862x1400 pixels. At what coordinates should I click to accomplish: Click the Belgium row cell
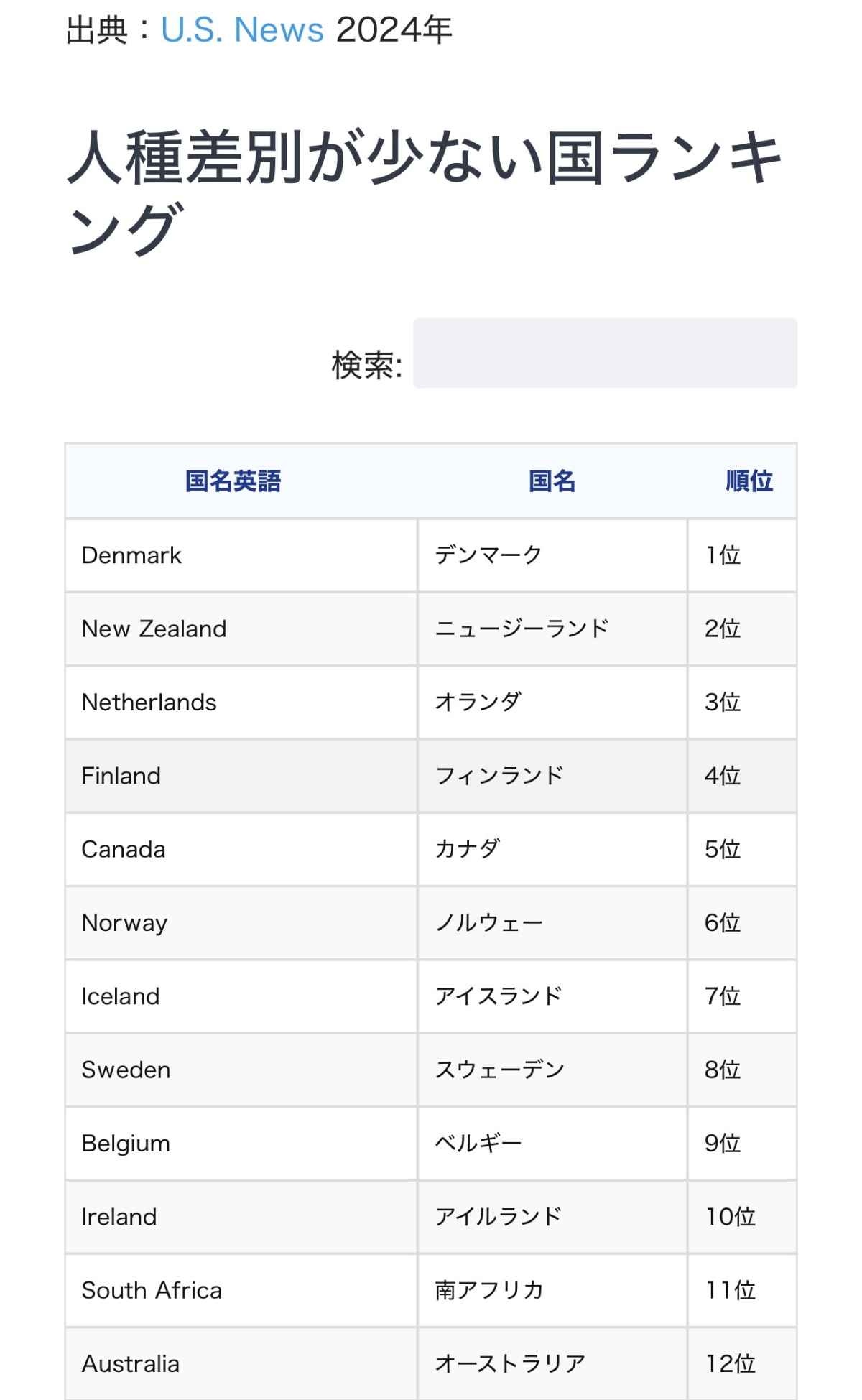126,1144
